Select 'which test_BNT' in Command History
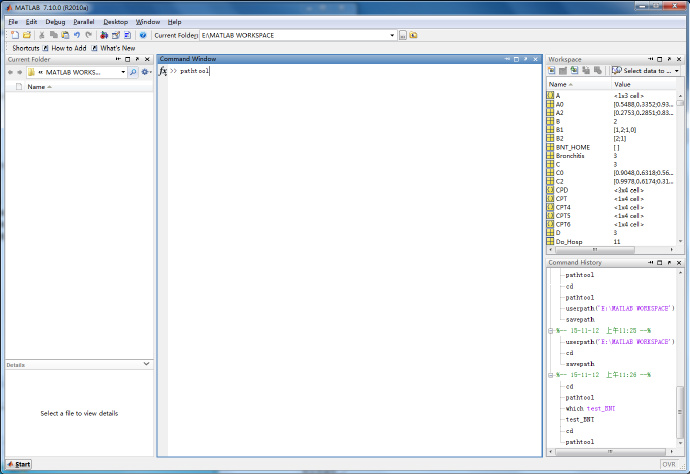The height and width of the screenshot is (474, 690). coord(590,408)
